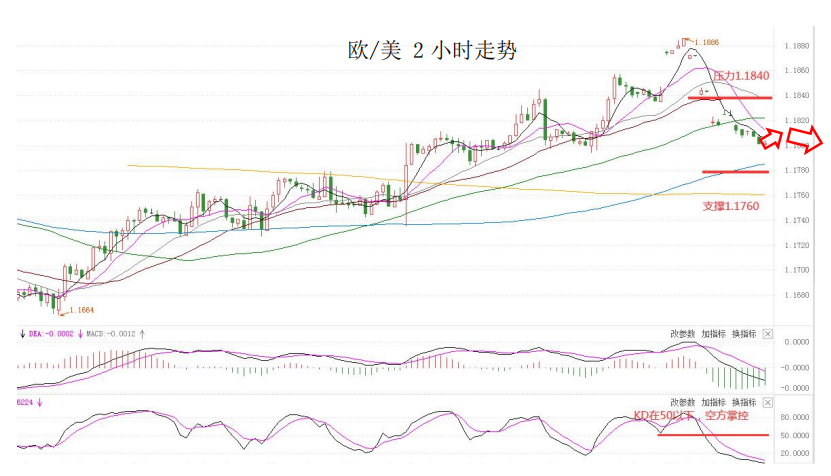Click the magenta down arrow after DEA value
This screenshot has width=831, height=476.
point(81,334)
